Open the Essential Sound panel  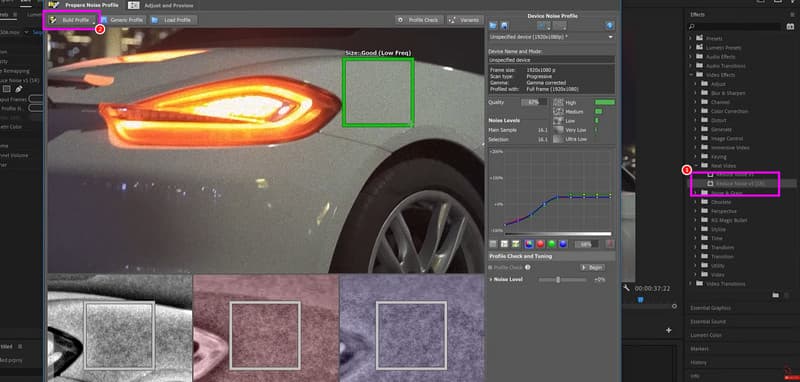coord(708,322)
